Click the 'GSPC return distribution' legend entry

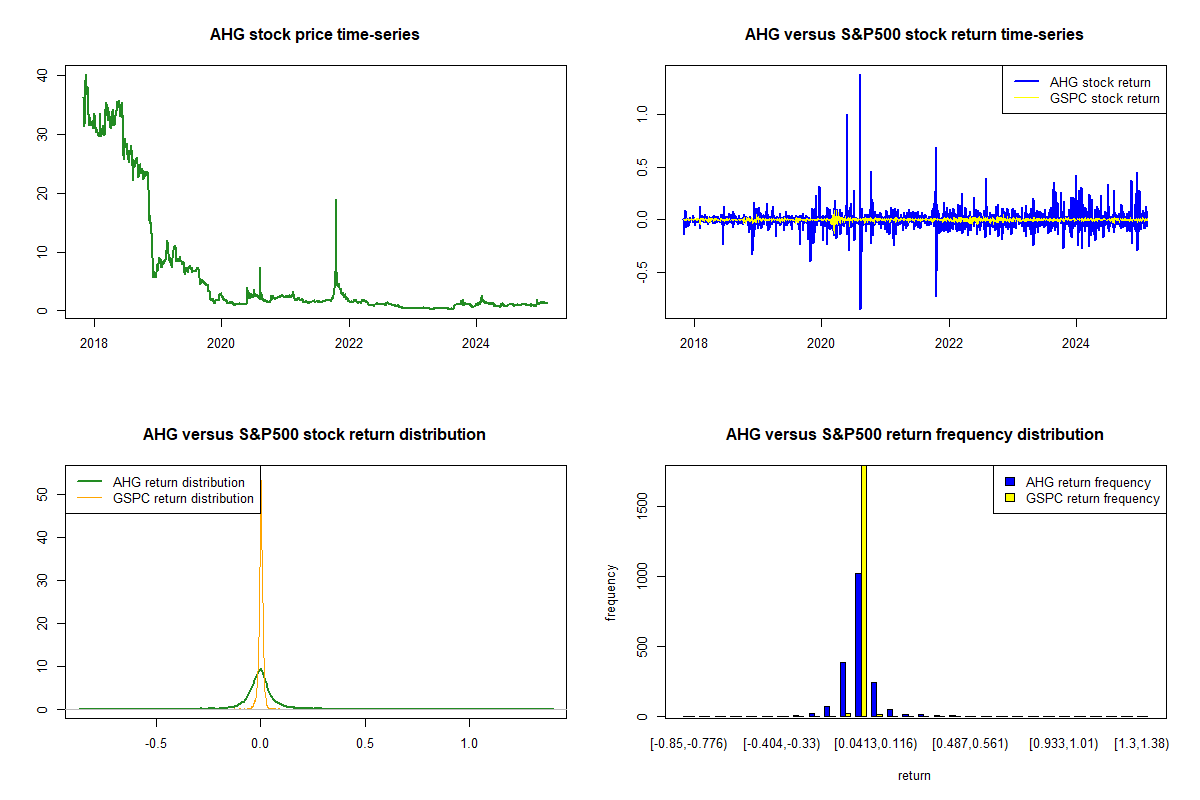coord(184,498)
